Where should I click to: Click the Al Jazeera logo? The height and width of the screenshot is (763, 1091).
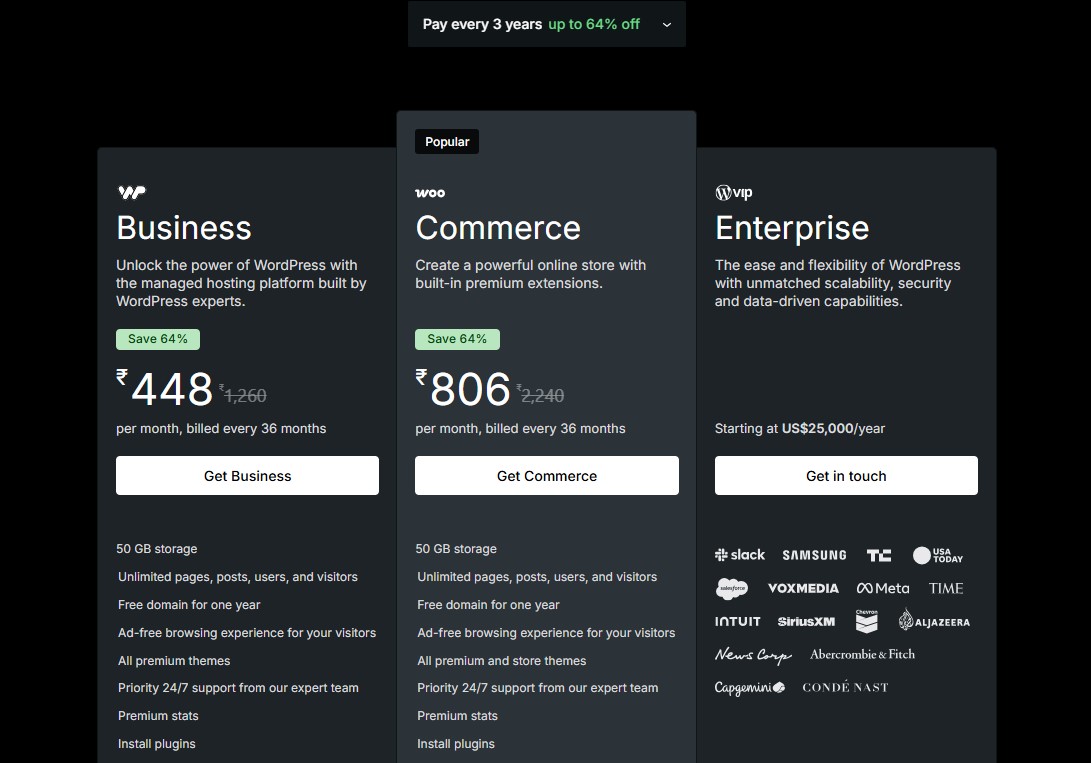[x=934, y=620]
